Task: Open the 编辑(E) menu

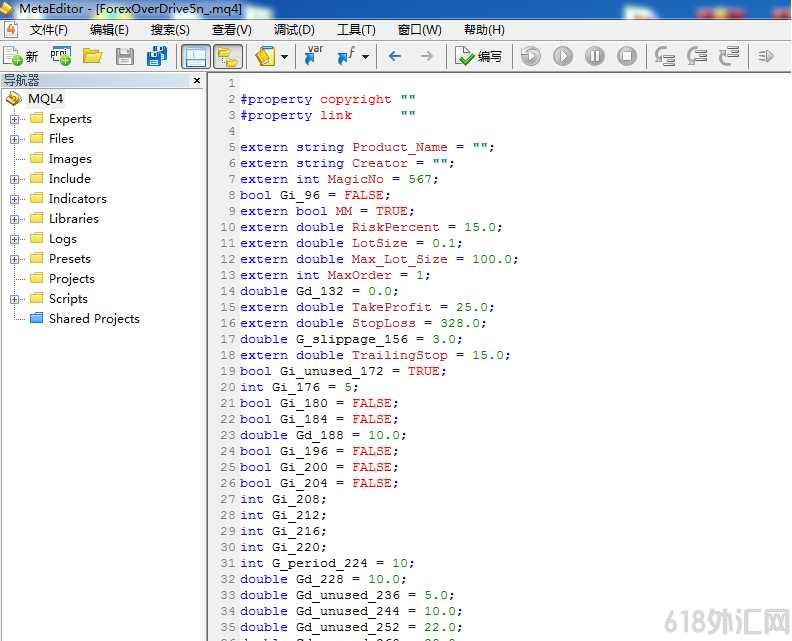Action: coord(109,30)
